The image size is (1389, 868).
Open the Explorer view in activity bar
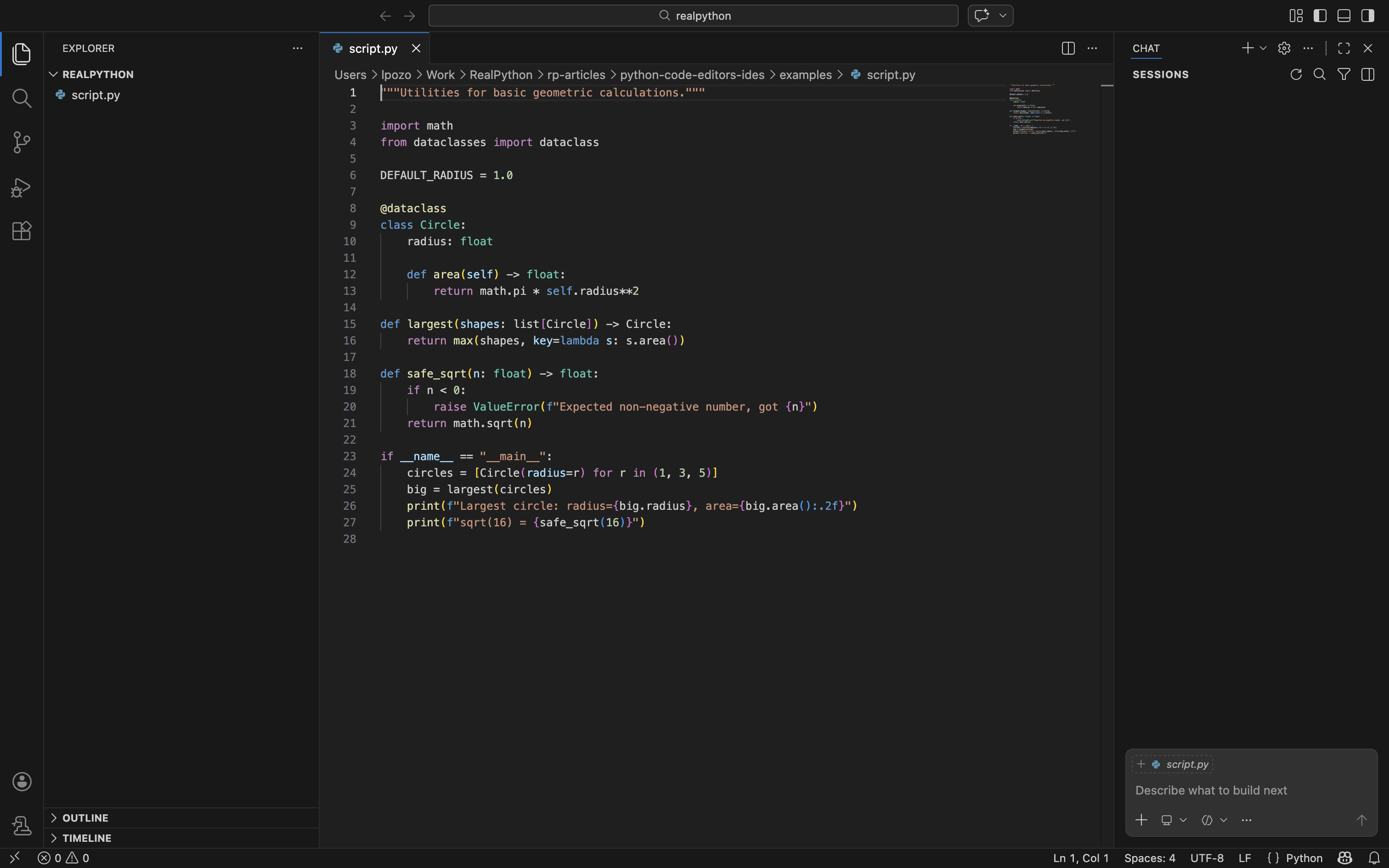(21, 54)
